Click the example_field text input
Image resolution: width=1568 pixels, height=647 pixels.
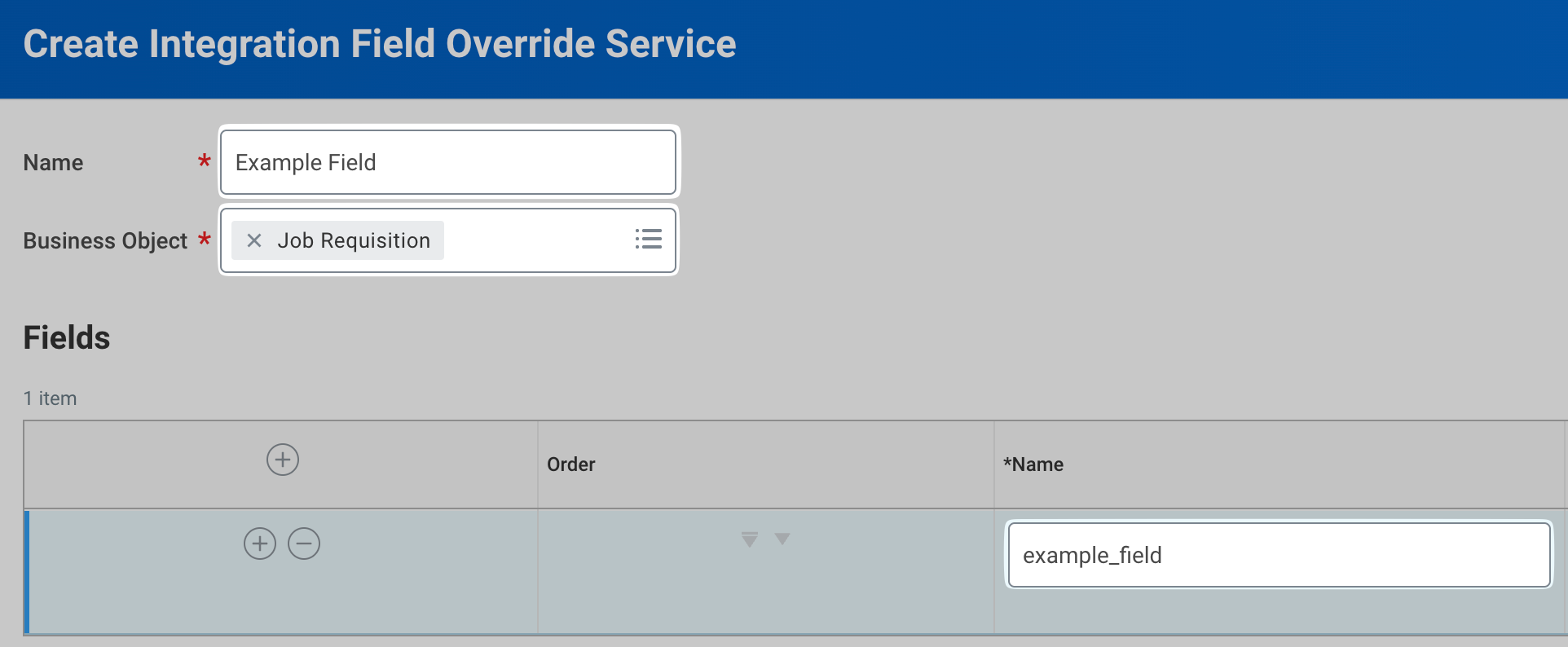coord(1278,555)
